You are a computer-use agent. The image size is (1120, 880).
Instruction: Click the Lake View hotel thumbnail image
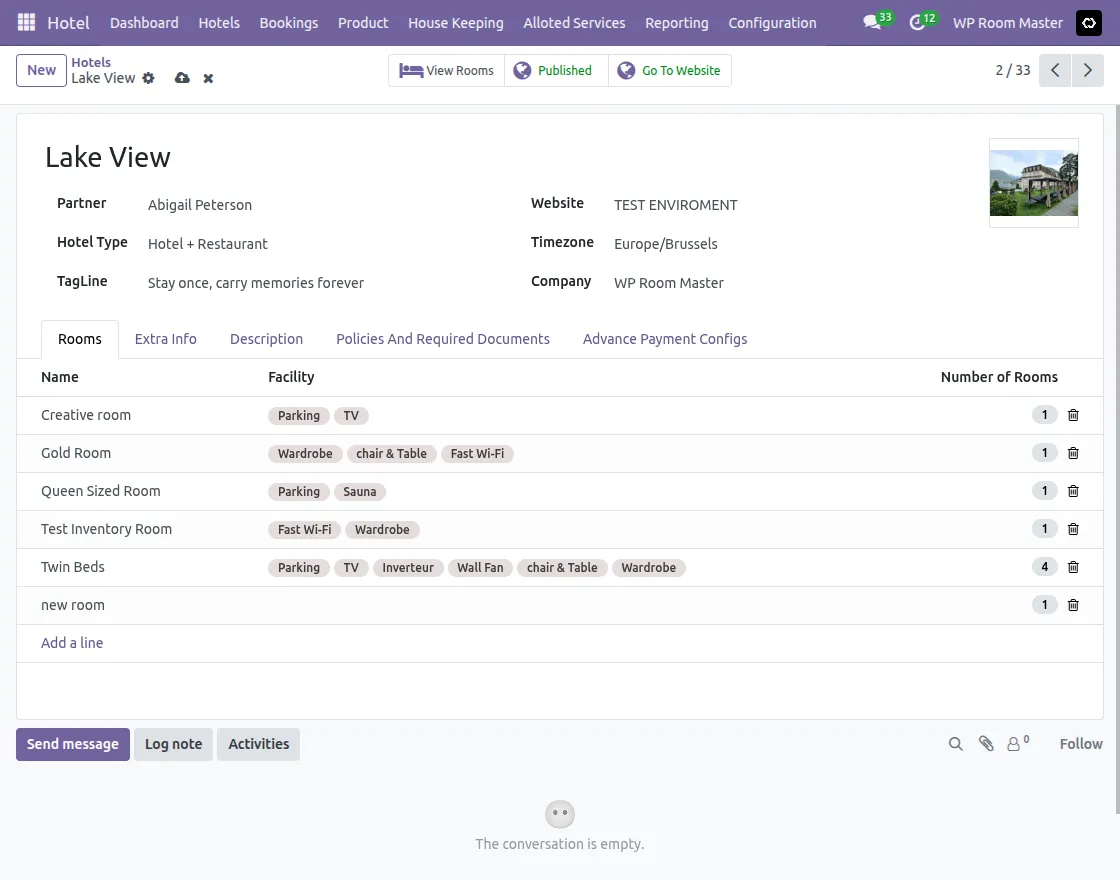pos(1033,183)
